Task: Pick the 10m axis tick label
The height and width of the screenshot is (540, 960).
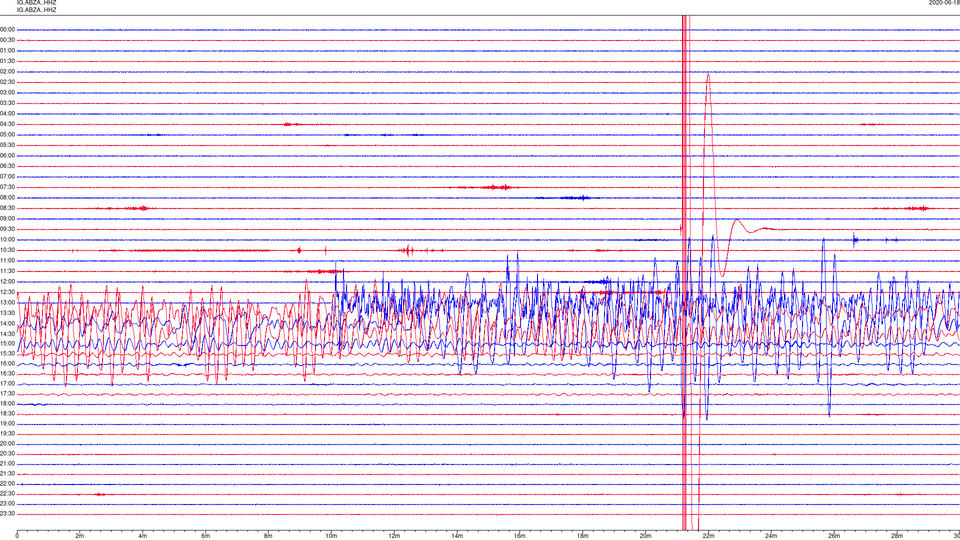Action: click(x=331, y=536)
